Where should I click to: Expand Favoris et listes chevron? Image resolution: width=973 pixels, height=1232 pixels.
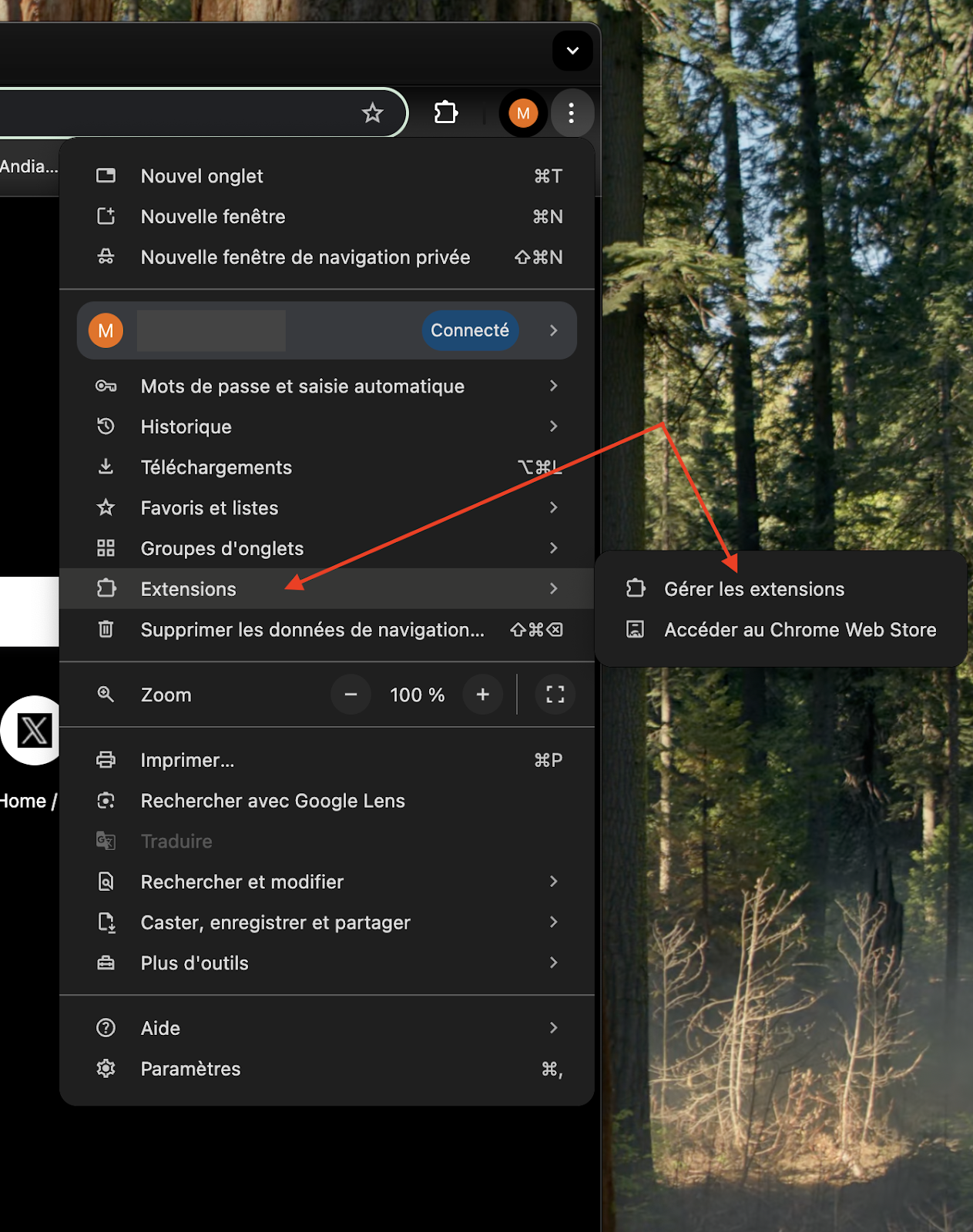pyautogui.click(x=553, y=507)
